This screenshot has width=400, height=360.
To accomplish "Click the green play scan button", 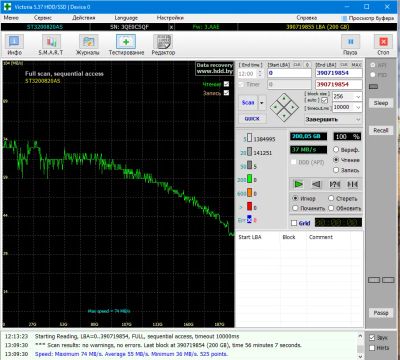I will pos(299,184).
